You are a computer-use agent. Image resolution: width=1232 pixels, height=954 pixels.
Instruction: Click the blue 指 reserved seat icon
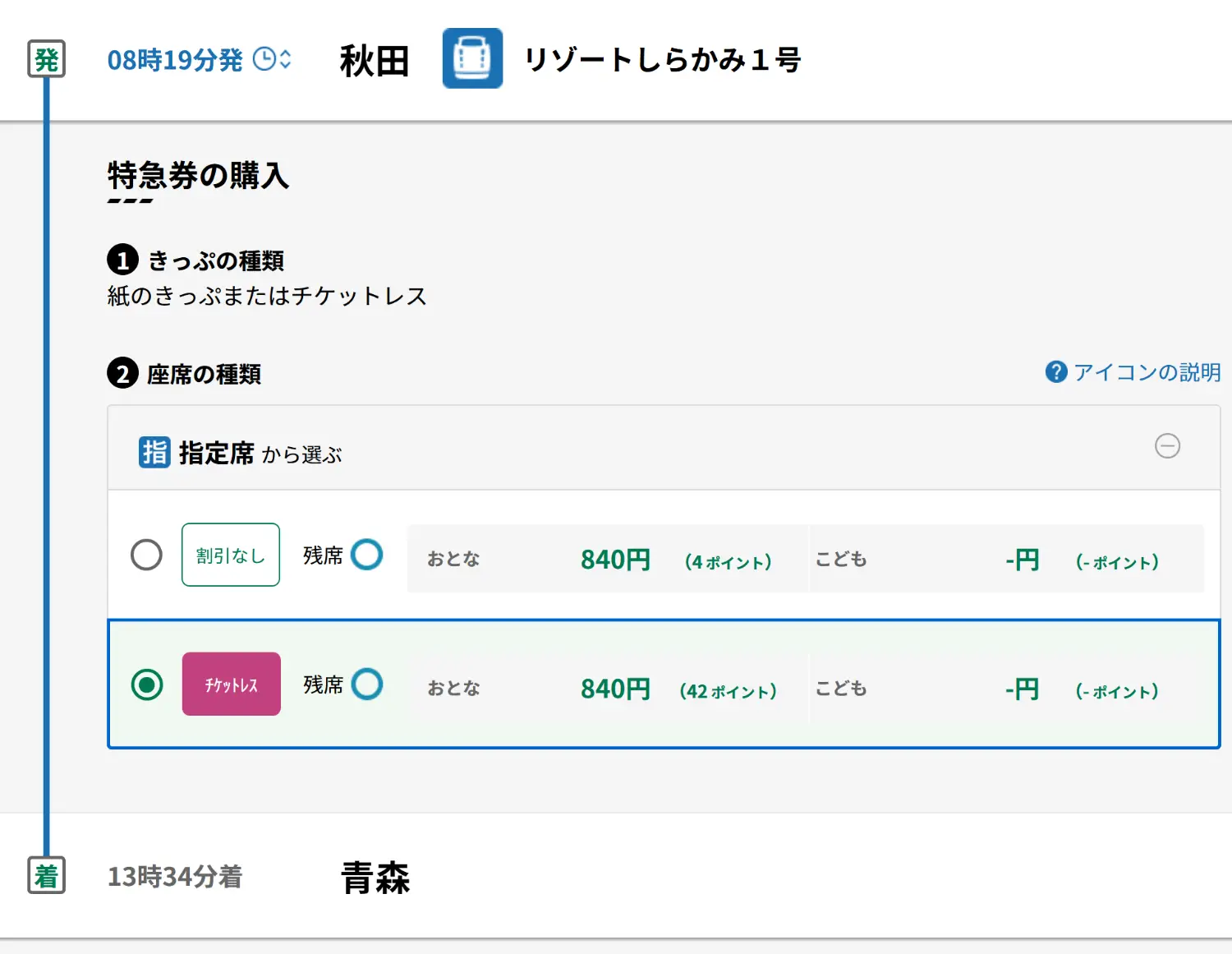[154, 452]
